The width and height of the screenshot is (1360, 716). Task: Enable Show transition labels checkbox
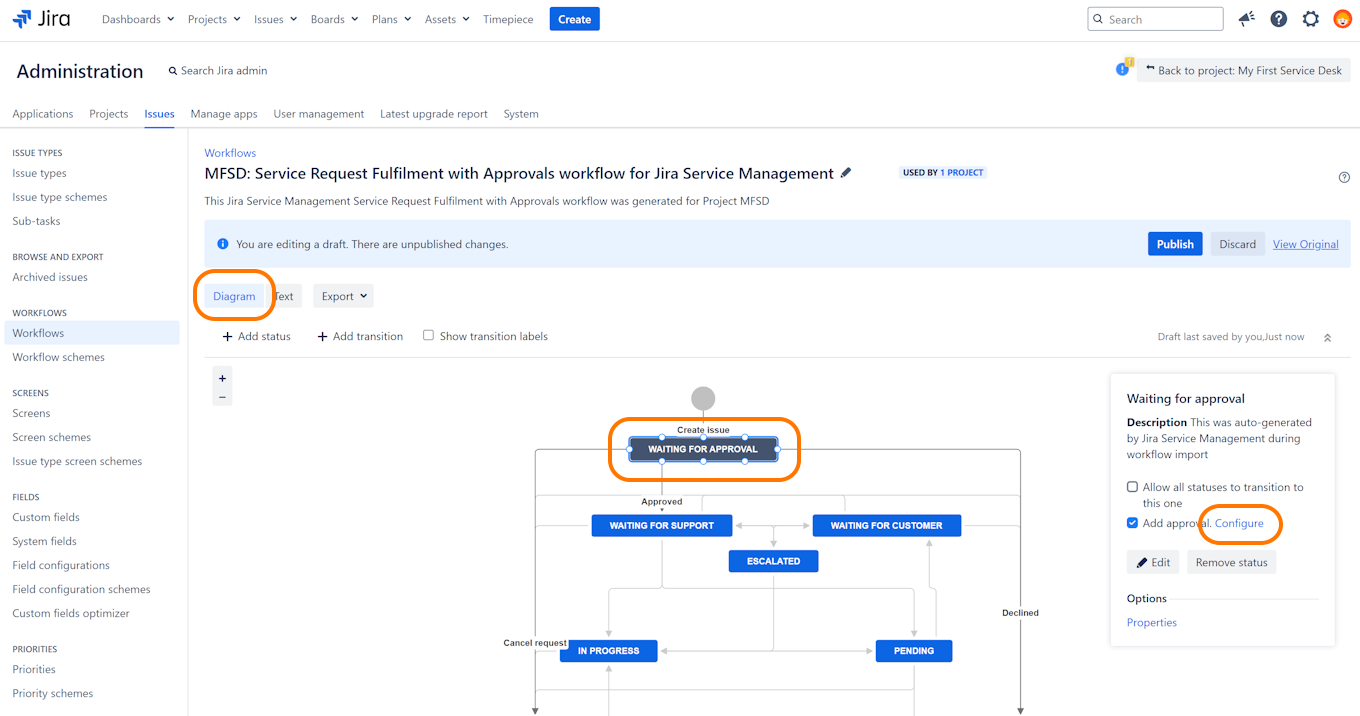(429, 336)
